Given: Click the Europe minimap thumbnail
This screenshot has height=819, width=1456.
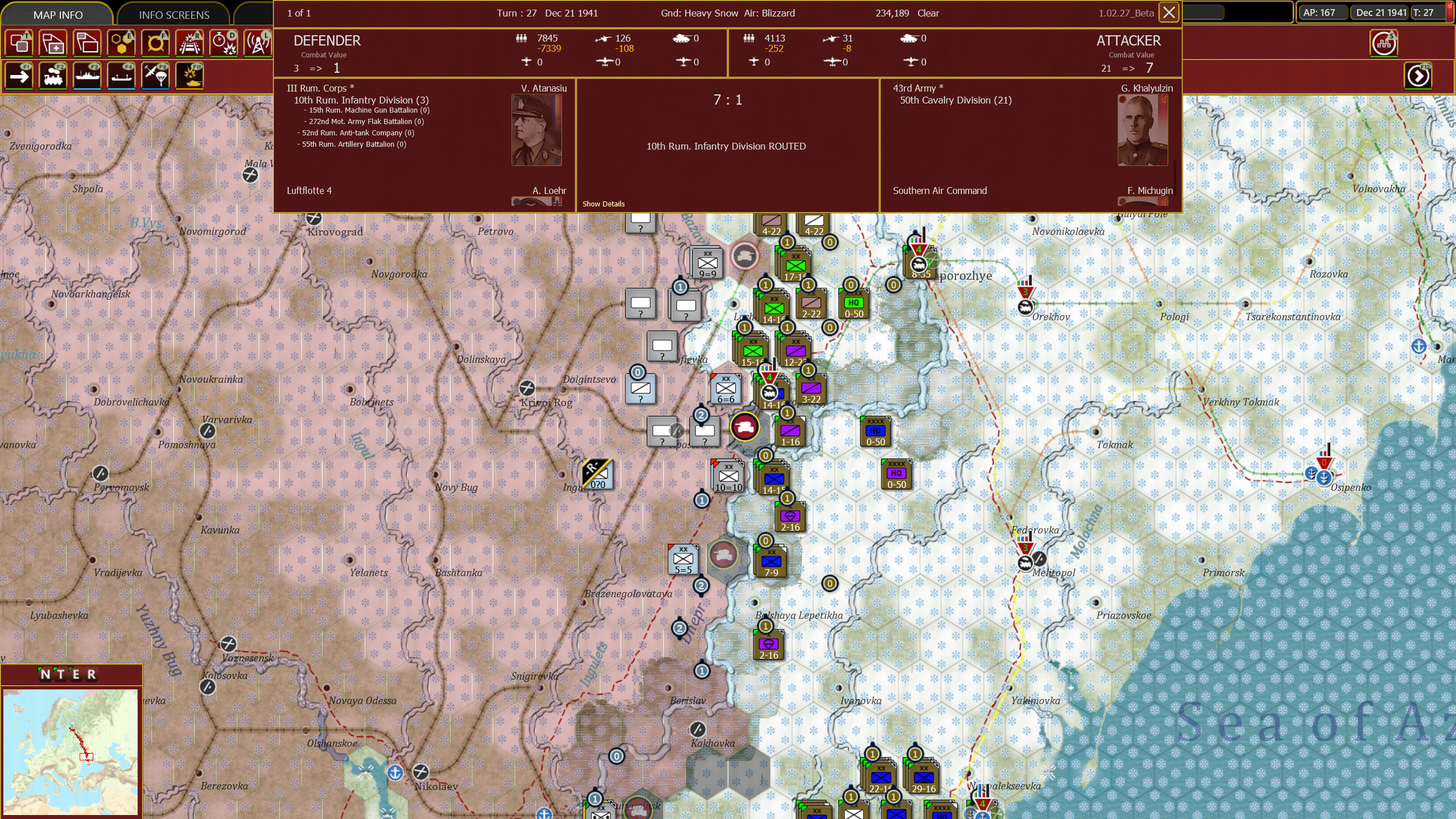Looking at the screenshot, I should tap(71, 751).
